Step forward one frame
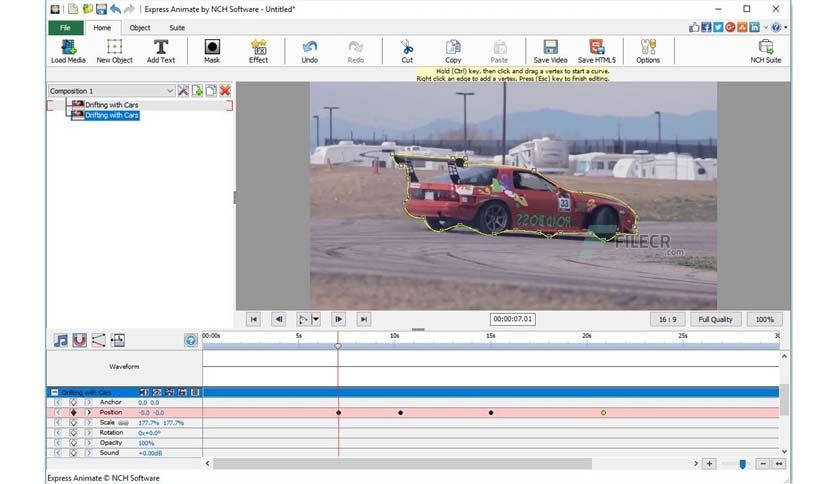This screenshot has height=484, width=836. tap(339, 319)
